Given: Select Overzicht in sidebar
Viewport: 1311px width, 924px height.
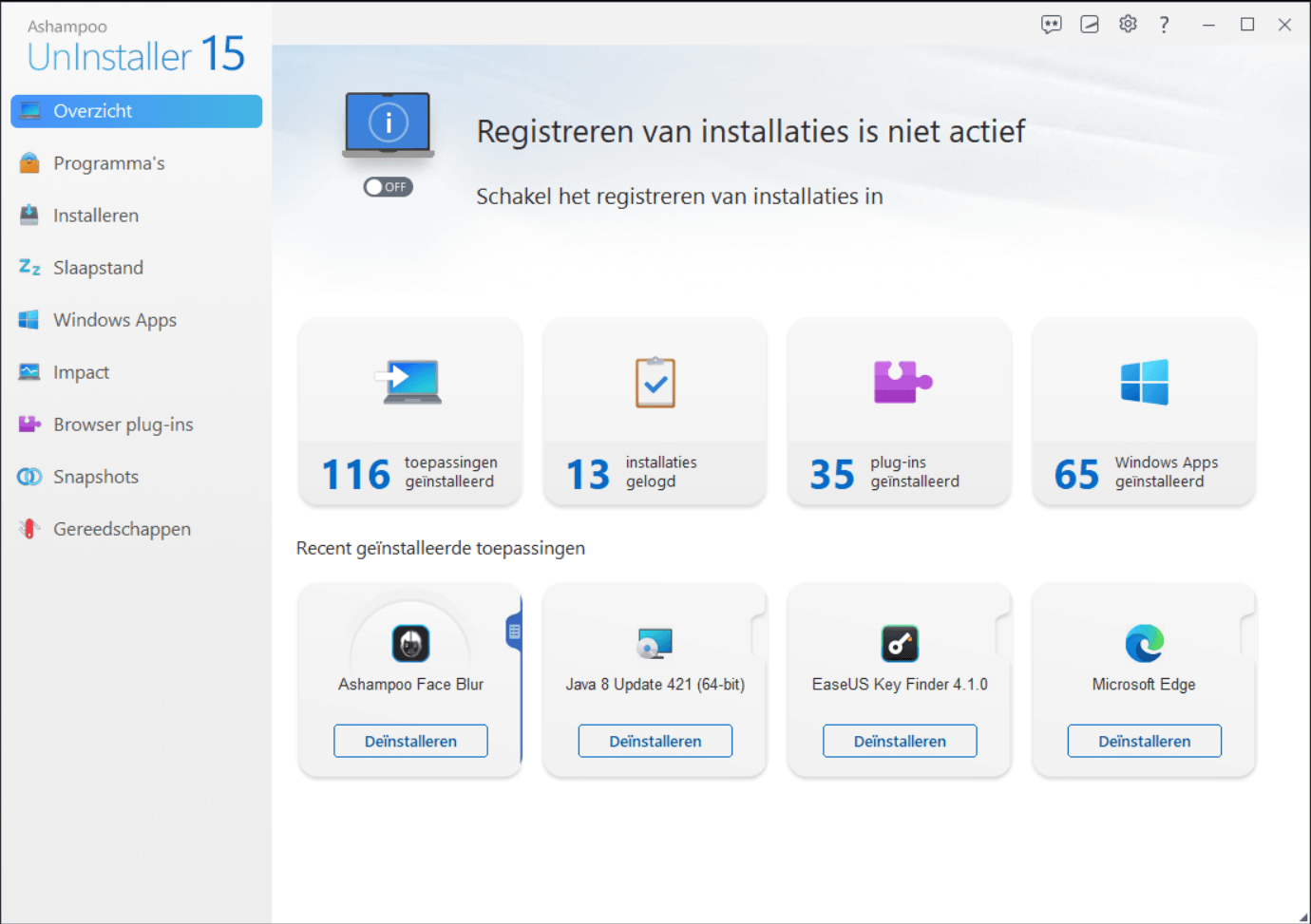Looking at the screenshot, I should click(x=136, y=111).
